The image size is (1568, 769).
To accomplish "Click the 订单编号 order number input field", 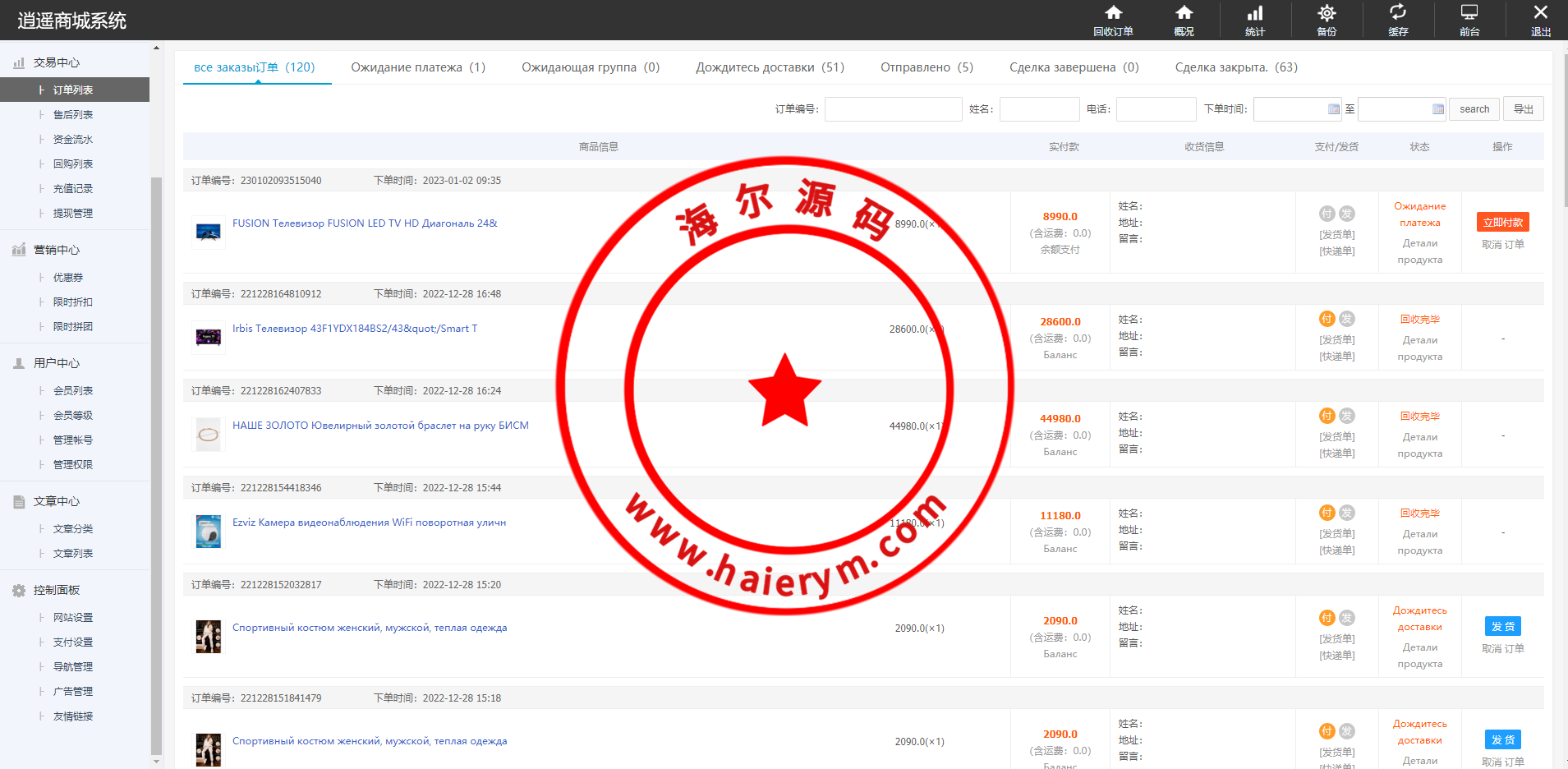I will (x=893, y=108).
